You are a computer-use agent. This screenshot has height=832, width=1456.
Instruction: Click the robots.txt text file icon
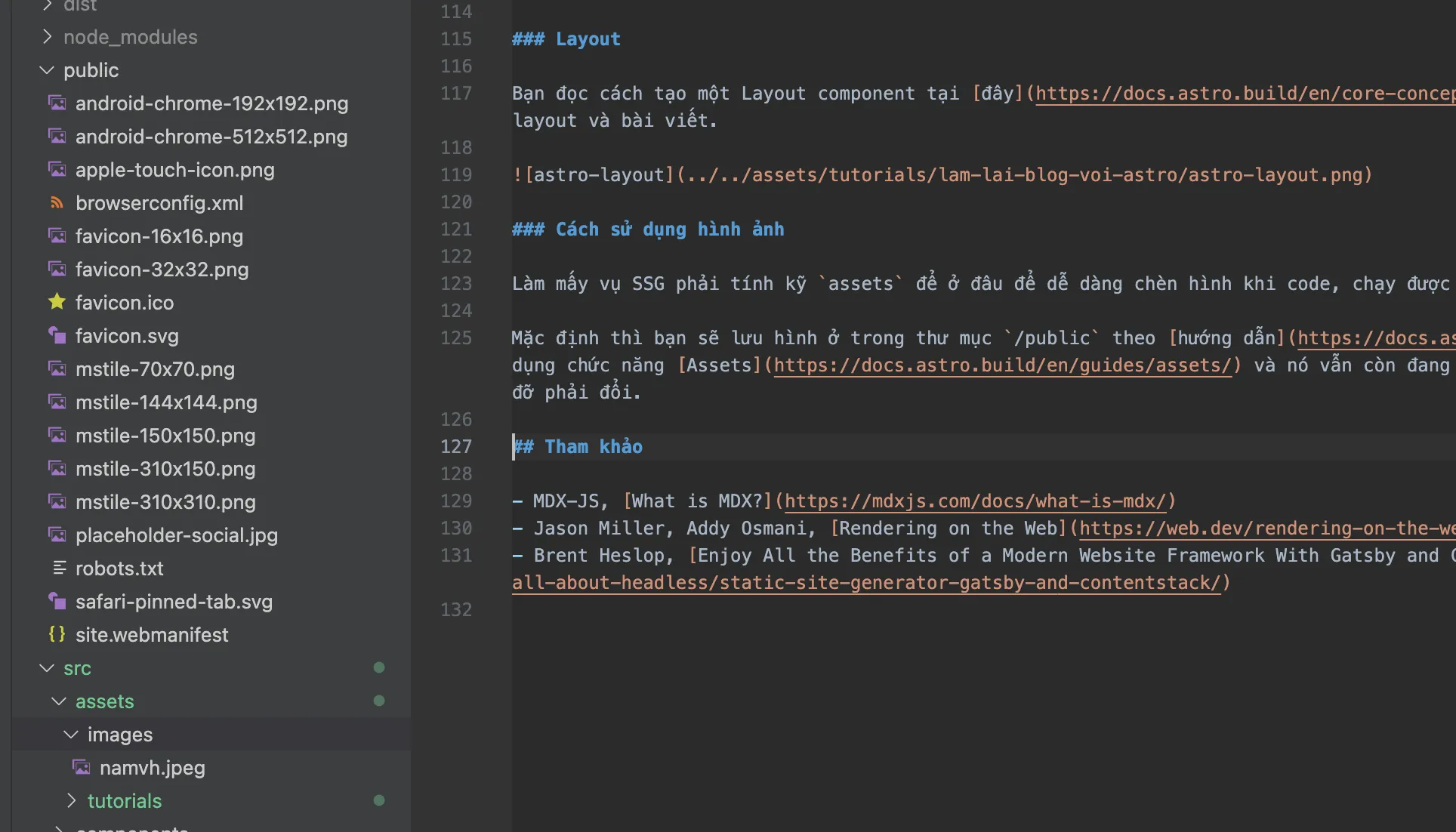click(x=58, y=568)
